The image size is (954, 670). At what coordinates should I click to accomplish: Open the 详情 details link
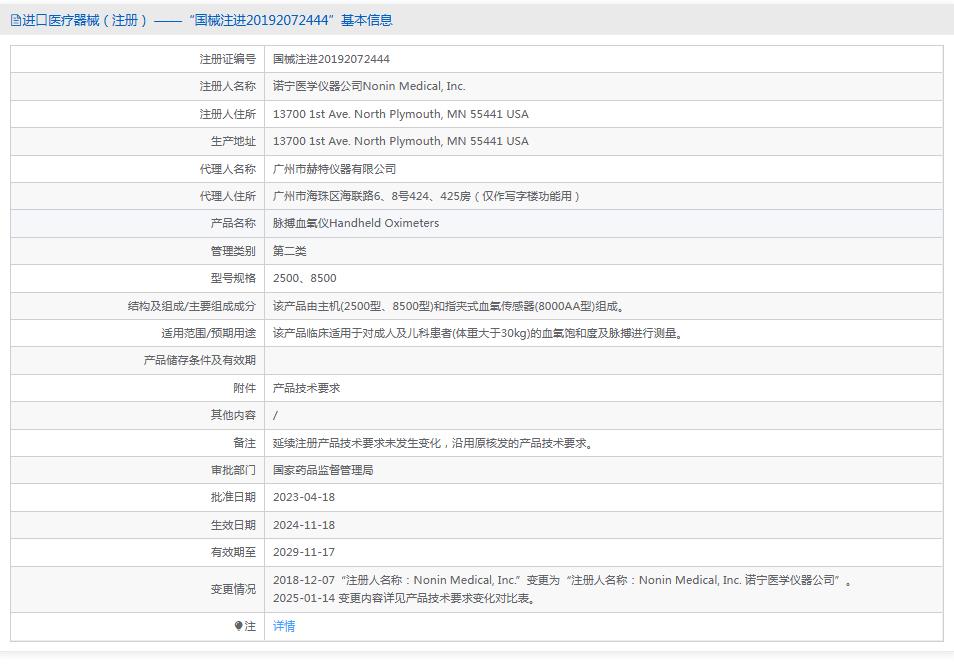tap(283, 625)
